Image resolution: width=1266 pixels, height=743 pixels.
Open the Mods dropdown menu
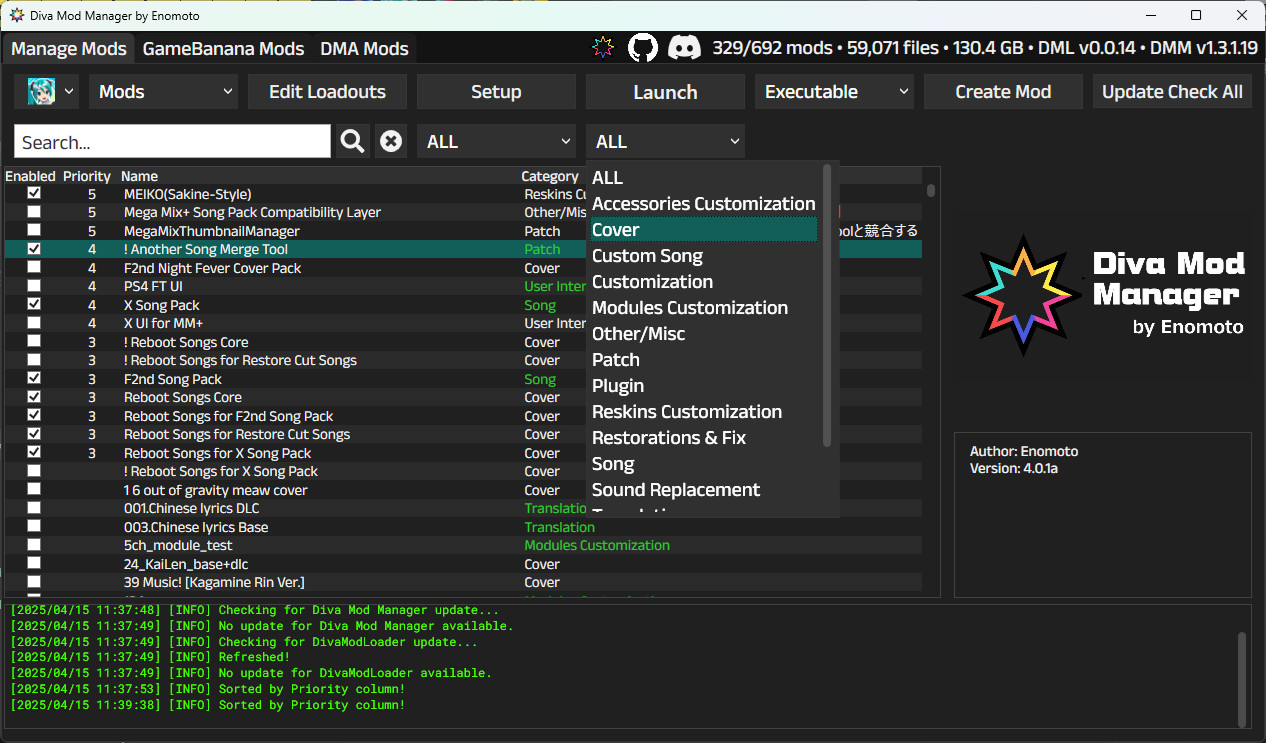click(x=164, y=91)
